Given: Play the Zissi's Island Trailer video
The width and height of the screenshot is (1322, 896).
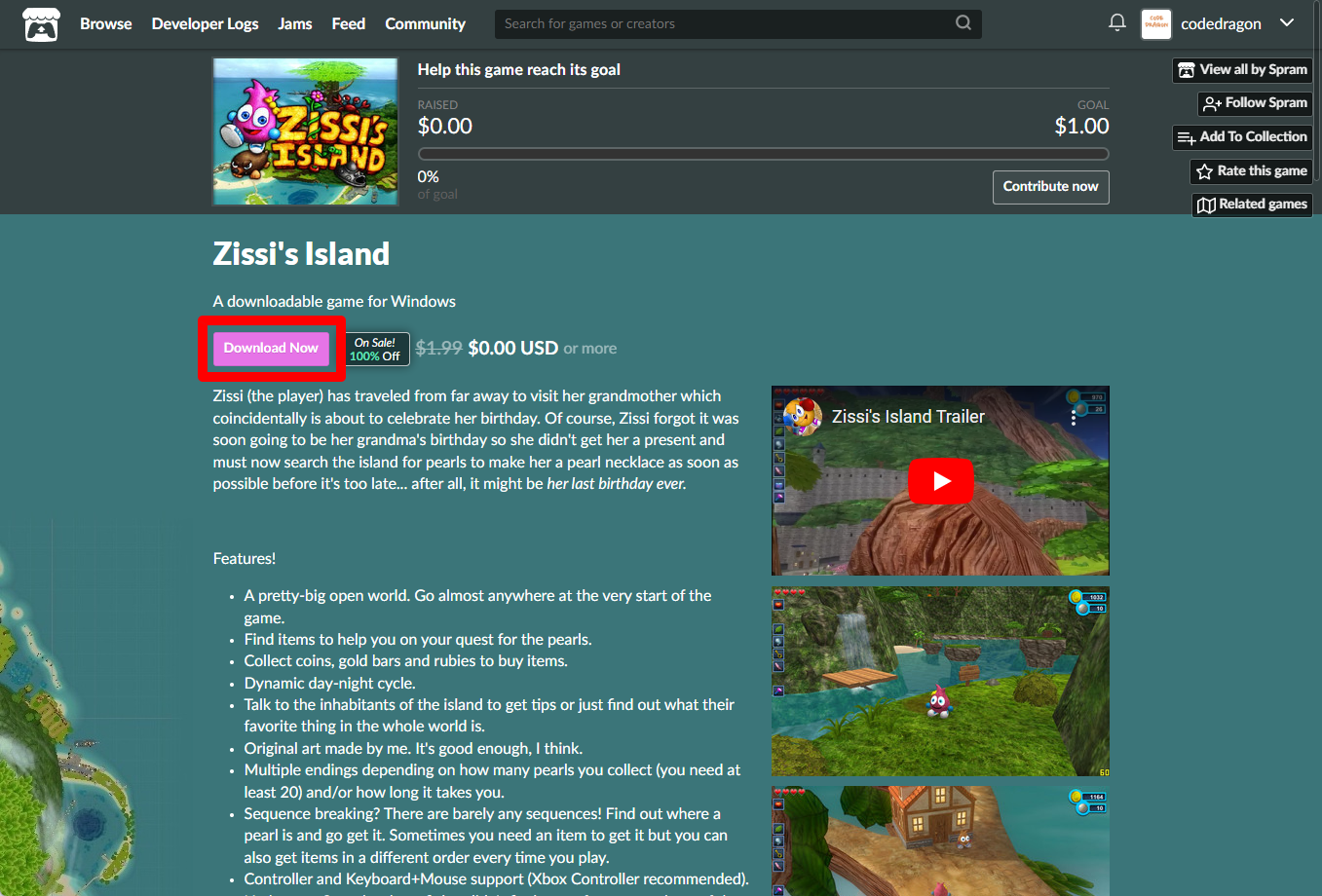Looking at the screenshot, I should click(940, 481).
